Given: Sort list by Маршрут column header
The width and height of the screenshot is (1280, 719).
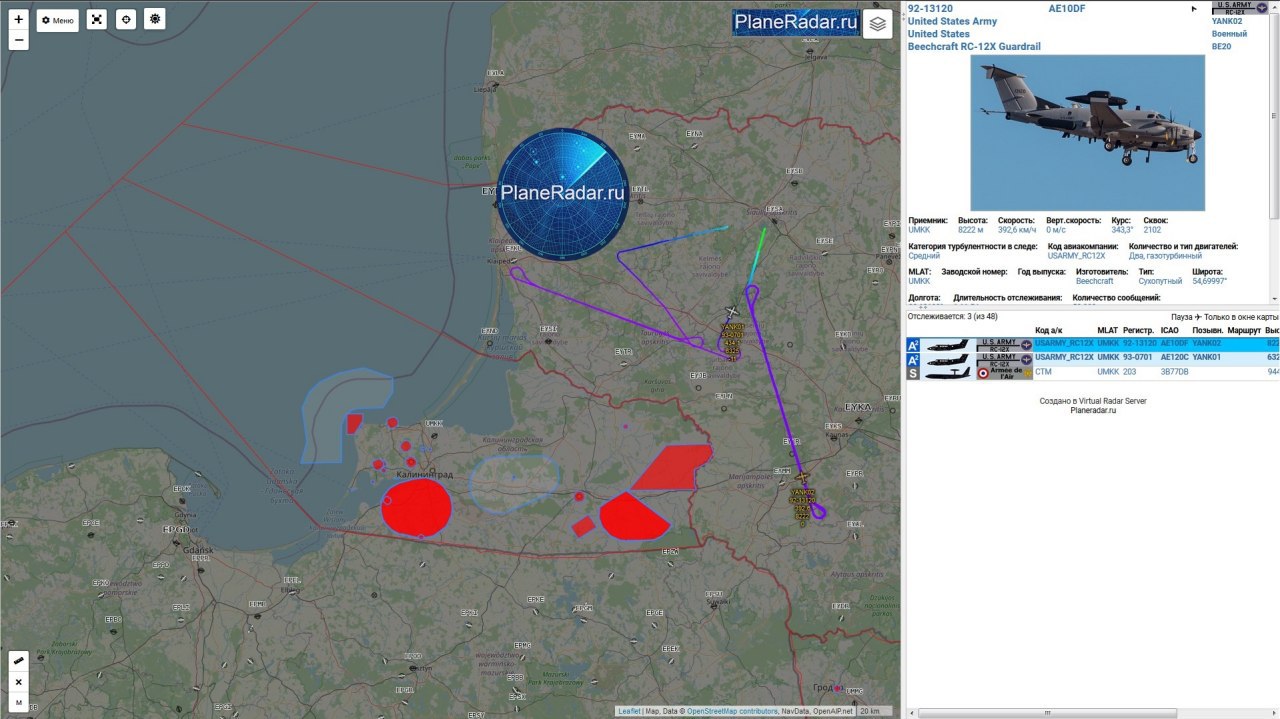Looking at the screenshot, I should [x=1244, y=330].
